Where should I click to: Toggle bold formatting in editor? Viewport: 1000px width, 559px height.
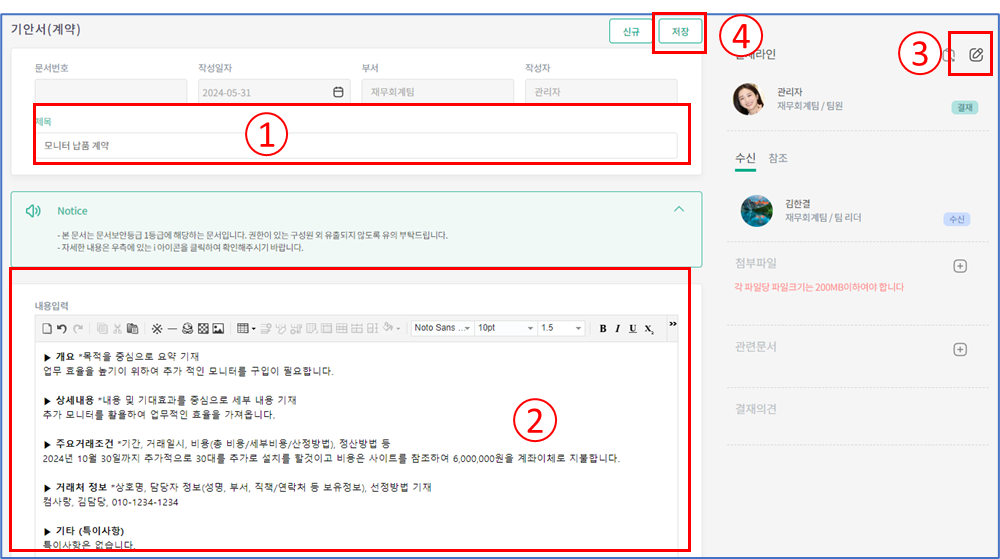[x=603, y=328]
